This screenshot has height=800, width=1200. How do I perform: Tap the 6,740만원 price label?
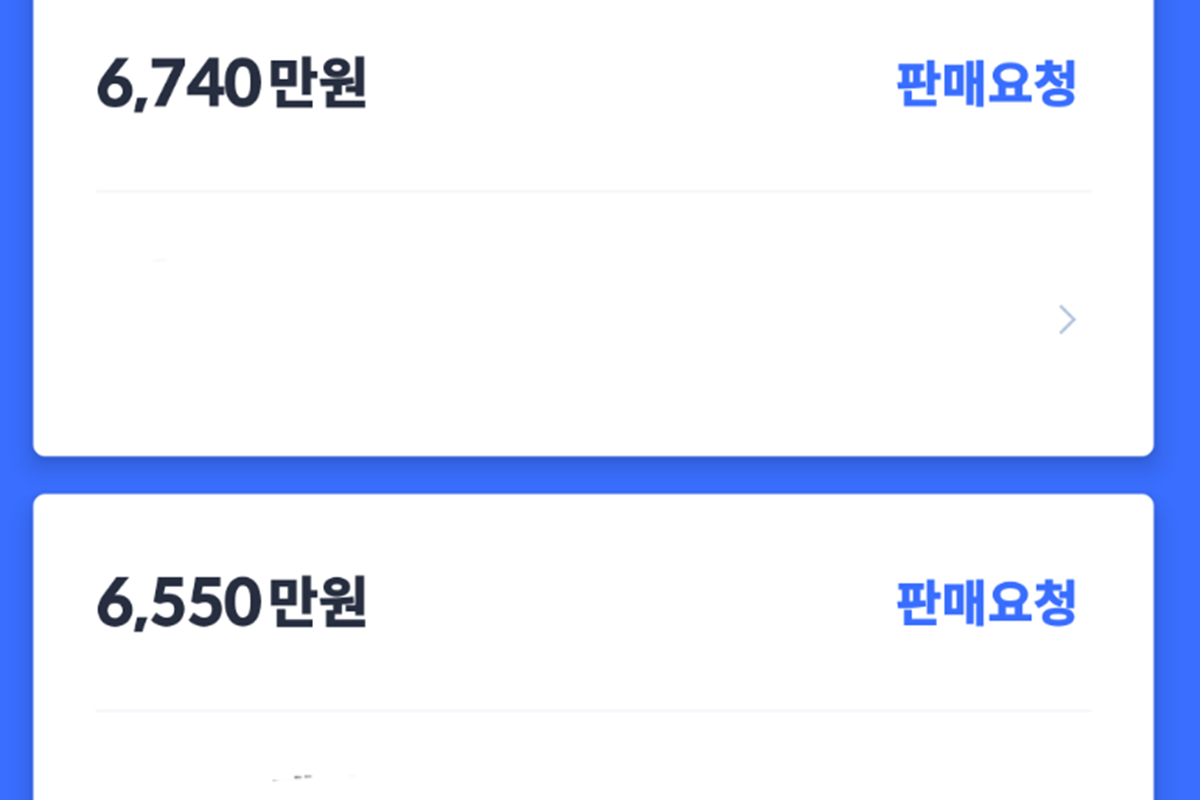coord(230,85)
